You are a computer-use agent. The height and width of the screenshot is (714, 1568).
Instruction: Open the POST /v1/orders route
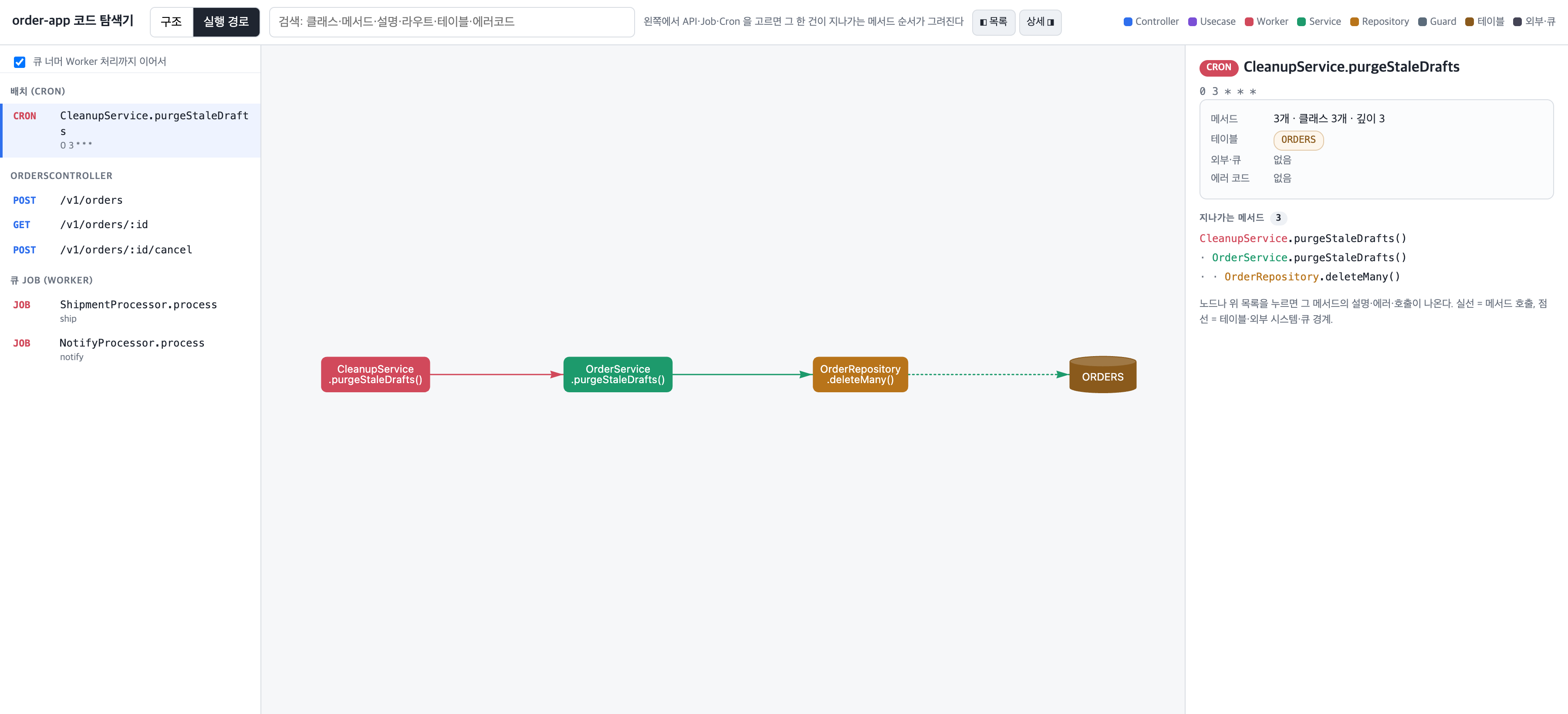point(131,200)
